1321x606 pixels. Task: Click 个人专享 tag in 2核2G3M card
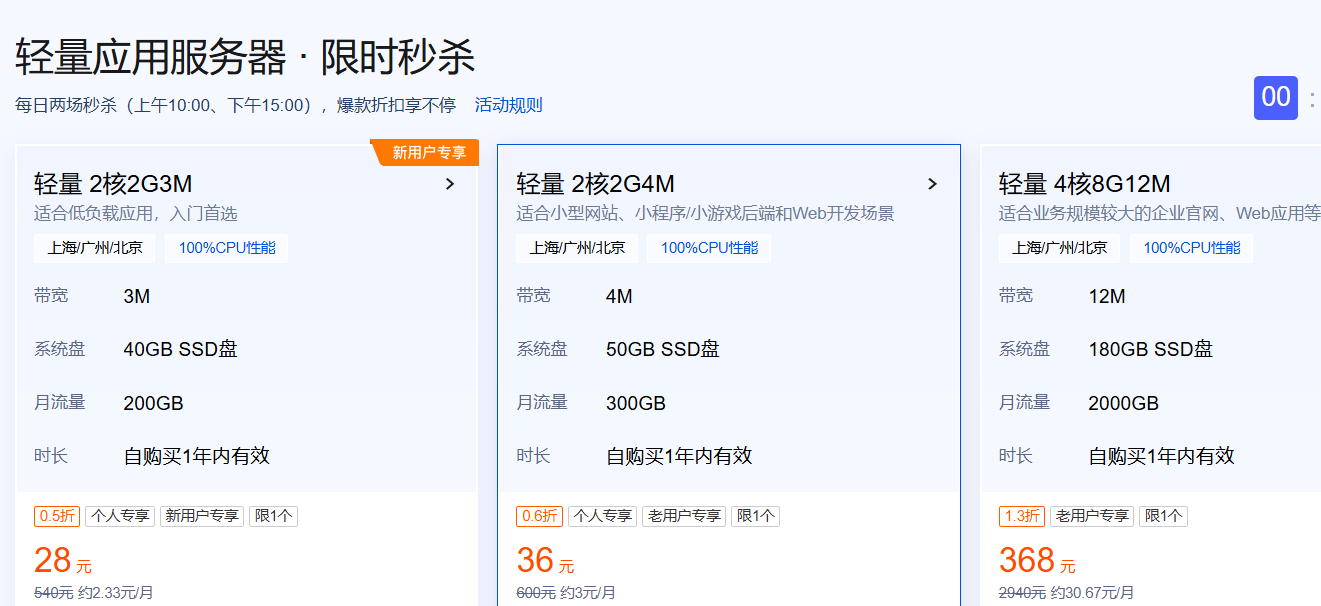120,516
